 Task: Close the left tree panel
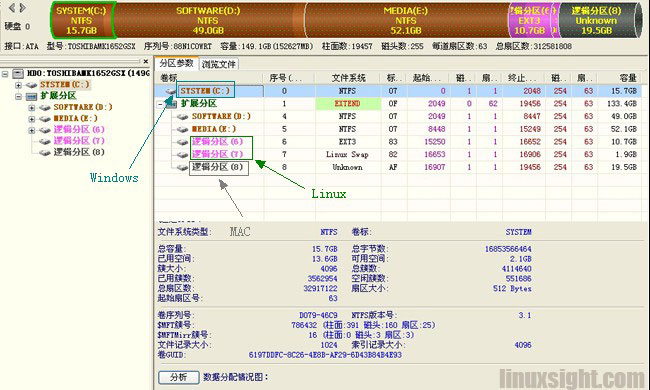tap(146, 61)
